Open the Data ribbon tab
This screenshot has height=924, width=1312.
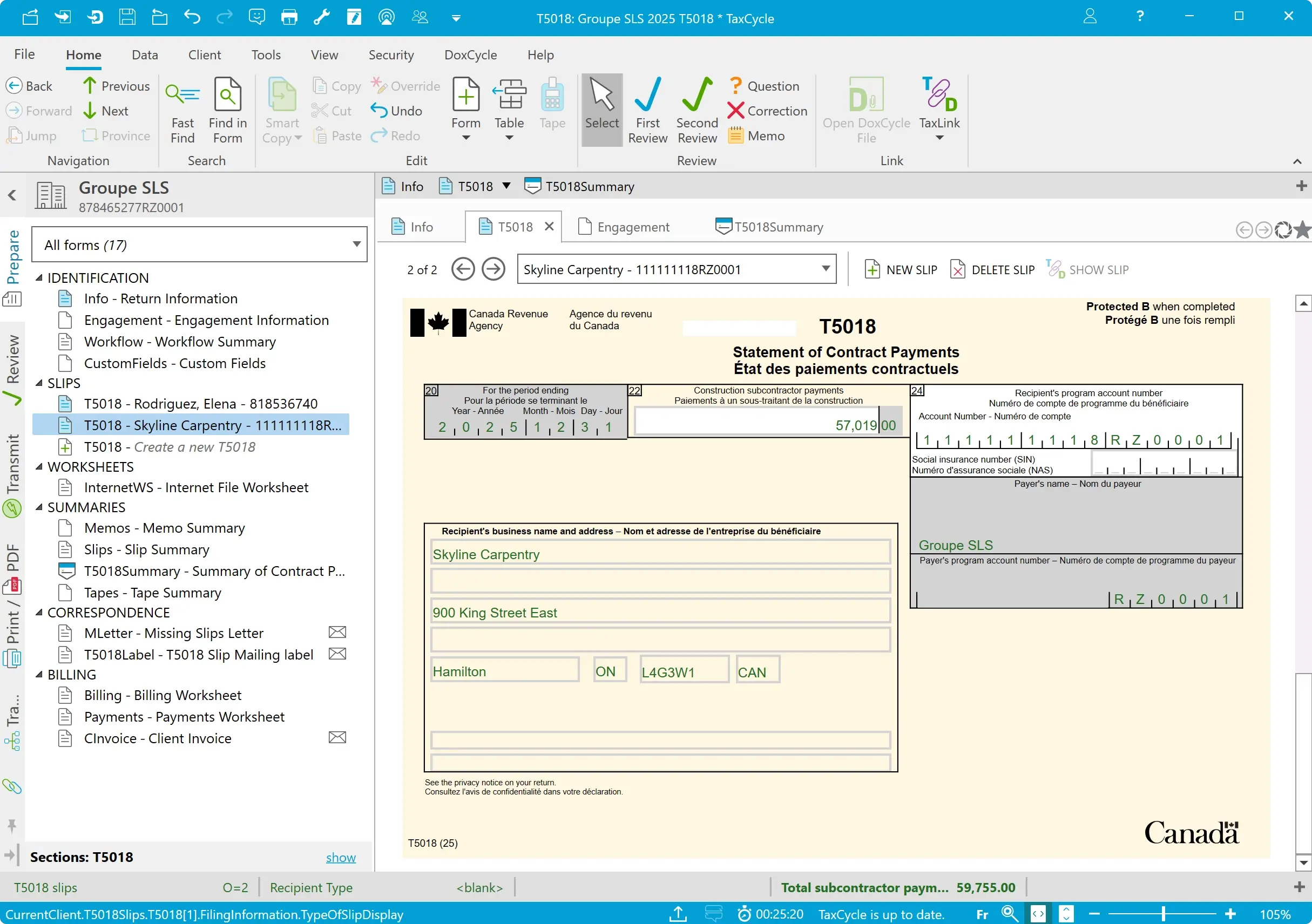coord(145,55)
